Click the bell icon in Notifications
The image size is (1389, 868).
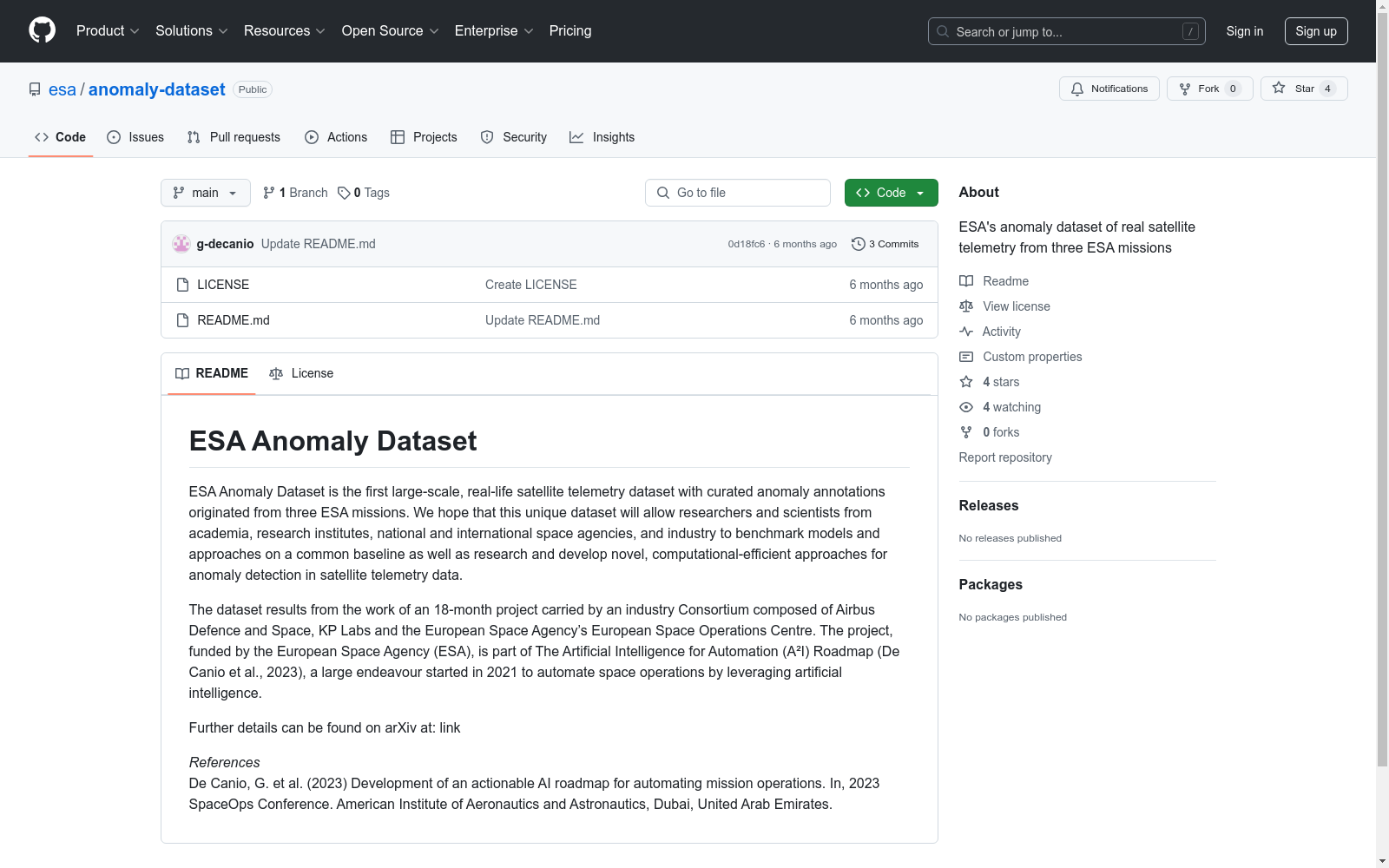pos(1077,89)
